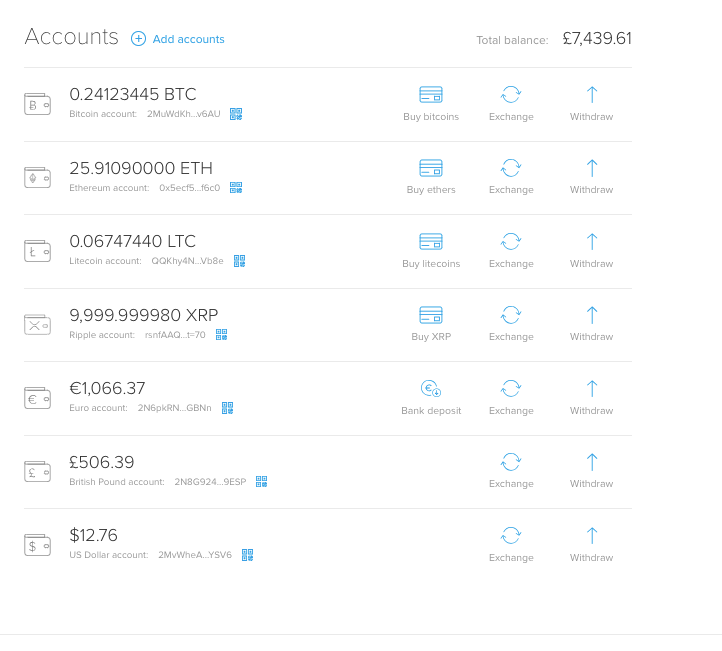The width and height of the screenshot is (722, 651).
Task: Click the Buy bitcoins label
Action: point(431,117)
